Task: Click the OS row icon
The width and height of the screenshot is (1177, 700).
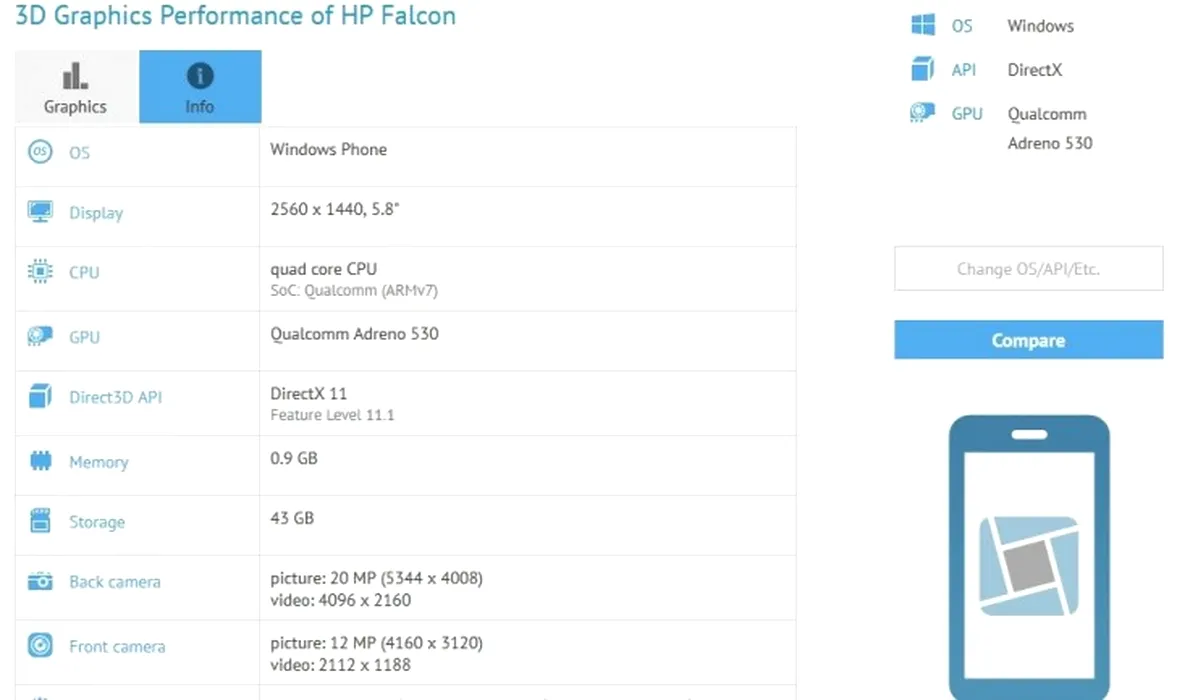Action: (40, 152)
